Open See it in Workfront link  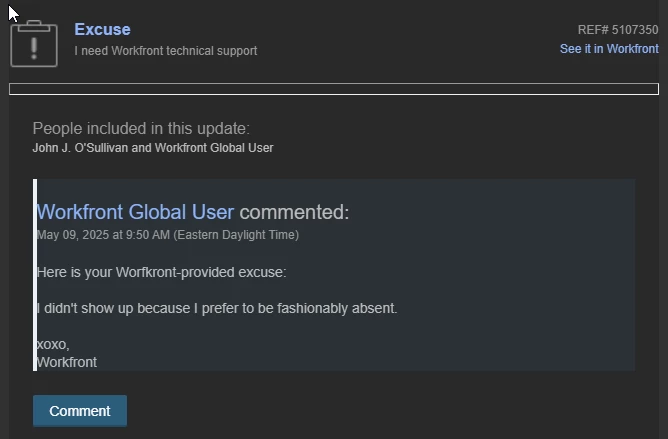pos(609,49)
